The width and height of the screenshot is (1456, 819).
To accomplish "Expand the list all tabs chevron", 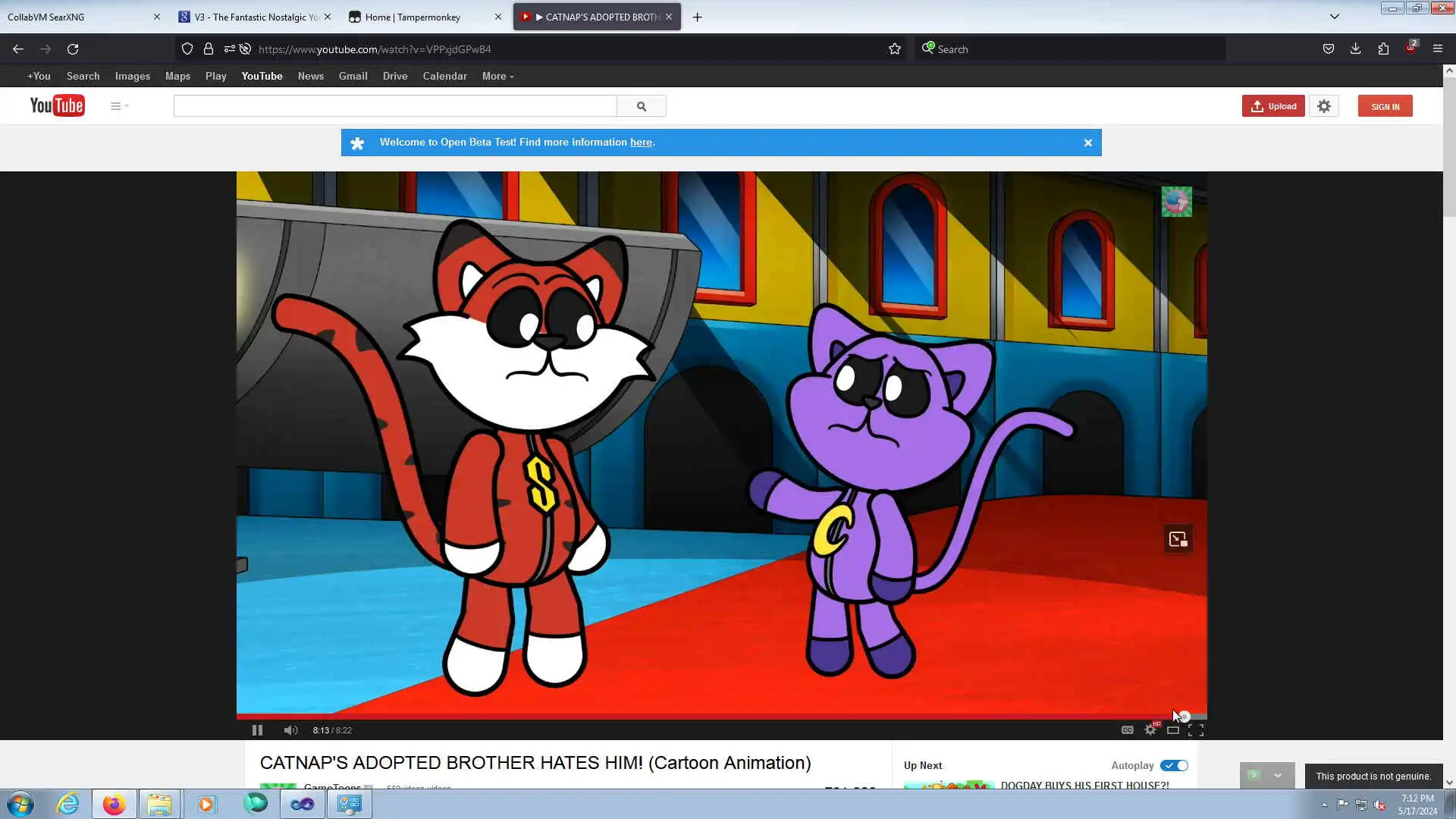I will tap(1335, 17).
